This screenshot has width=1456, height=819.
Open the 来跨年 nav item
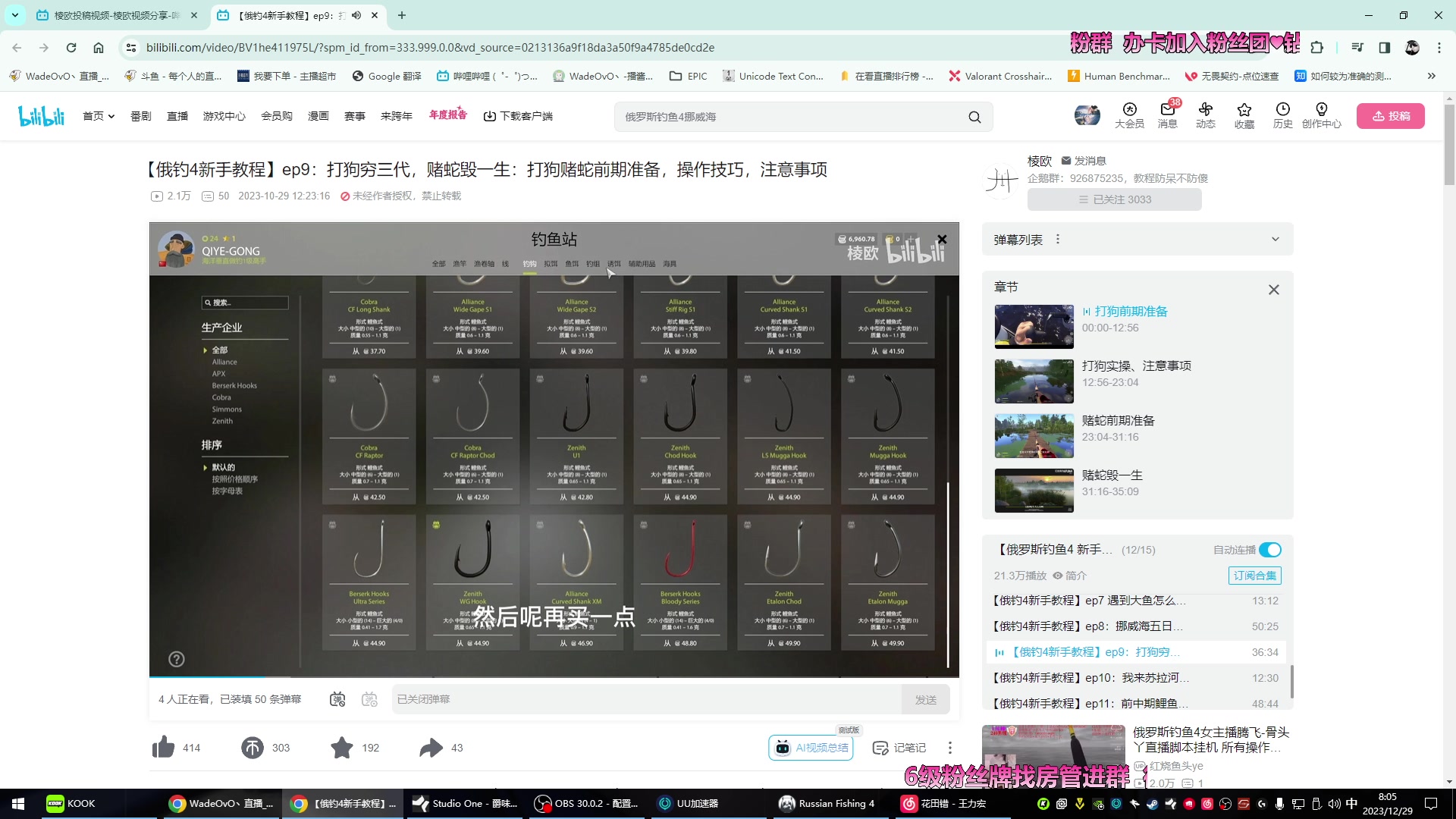pos(397,116)
